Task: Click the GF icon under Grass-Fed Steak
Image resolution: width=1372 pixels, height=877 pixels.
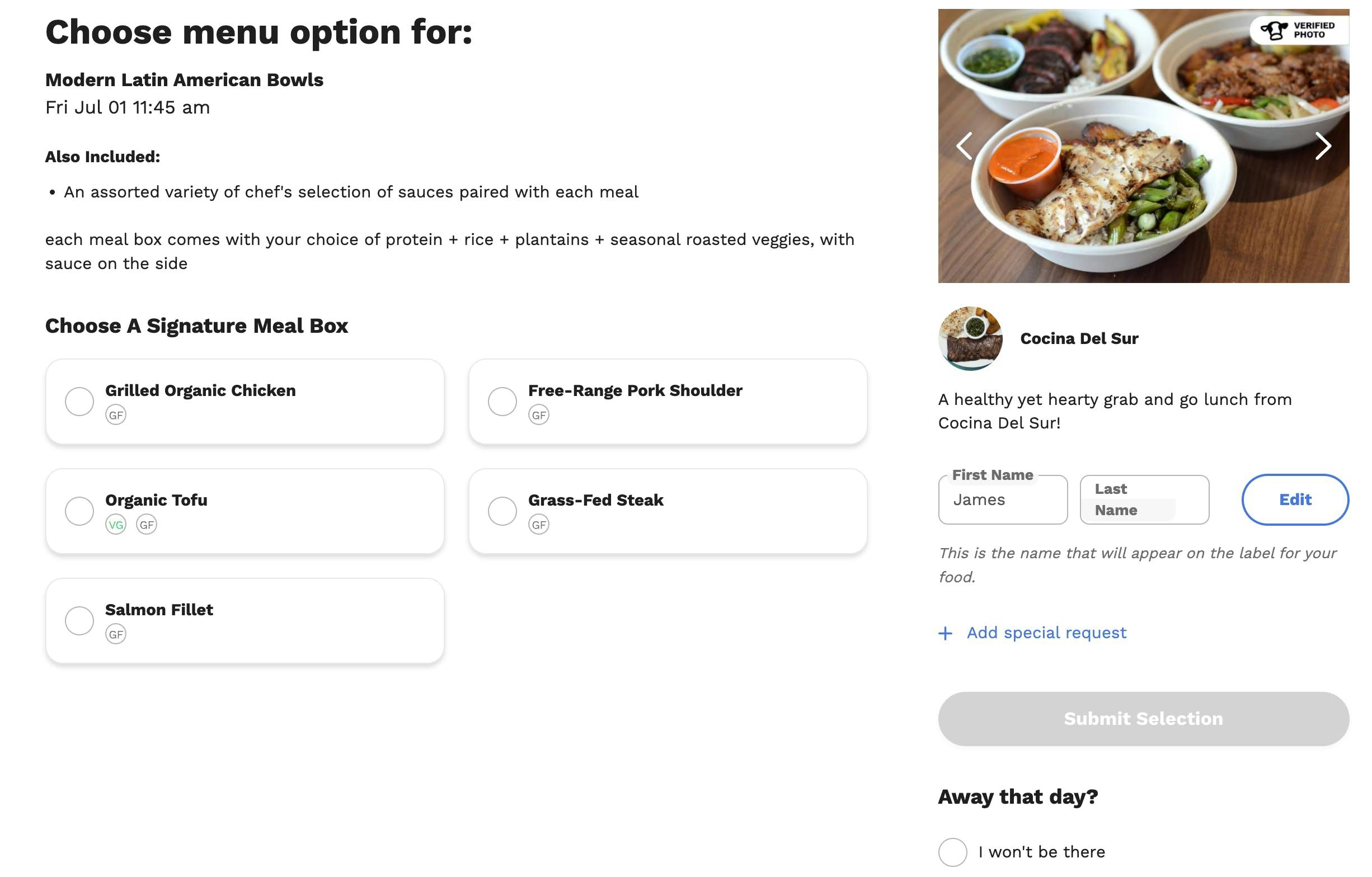Action: pyautogui.click(x=538, y=525)
